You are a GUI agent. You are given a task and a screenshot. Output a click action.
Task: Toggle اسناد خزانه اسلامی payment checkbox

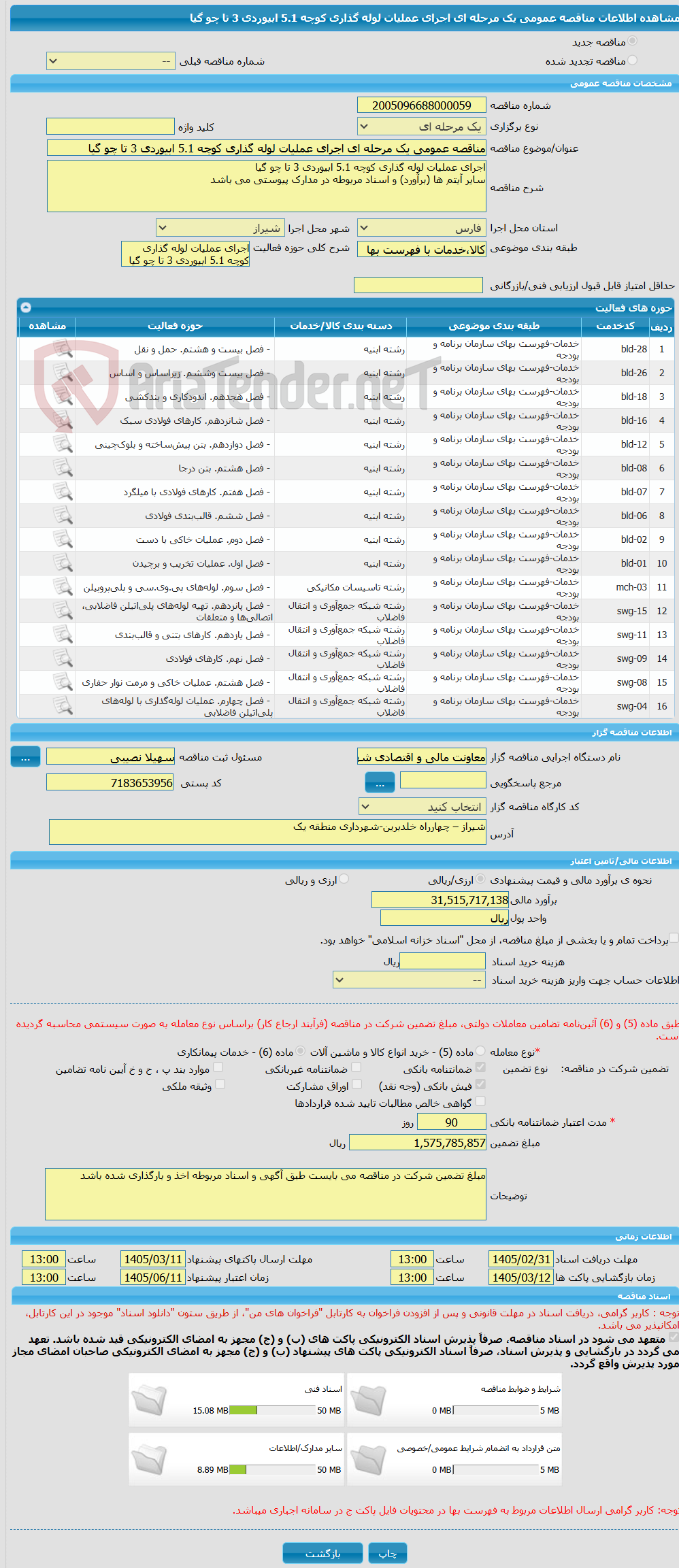pyautogui.click(x=674, y=938)
